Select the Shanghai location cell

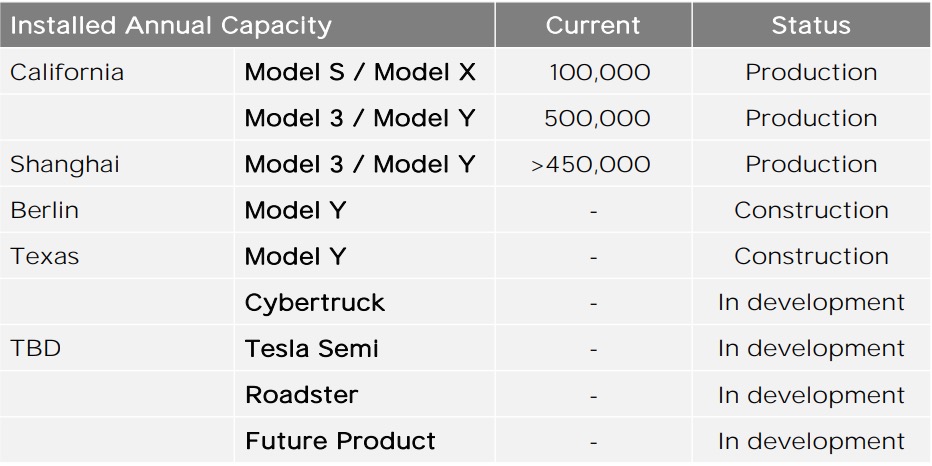[x=64, y=165]
